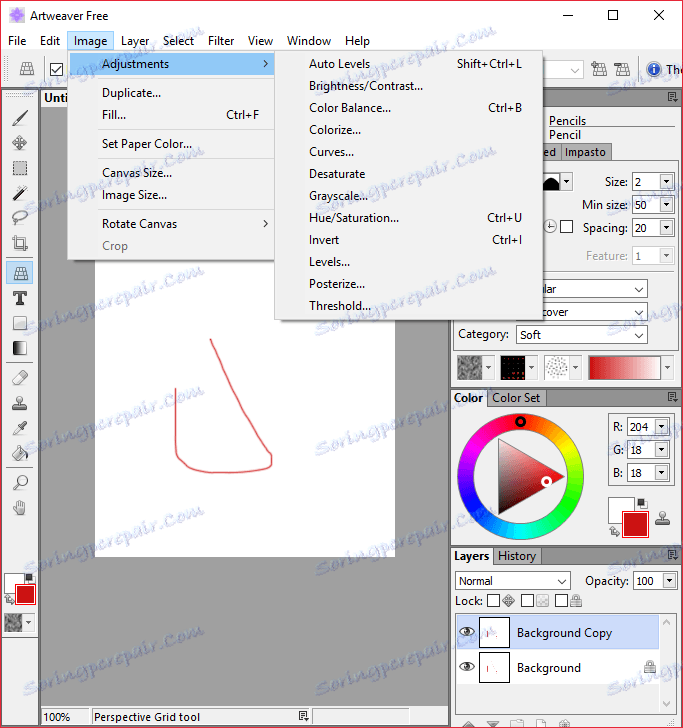Viewport: 683px width, 728px height.
Task: Toggle the options bar checkbox
Action: [x=56, y=70]
